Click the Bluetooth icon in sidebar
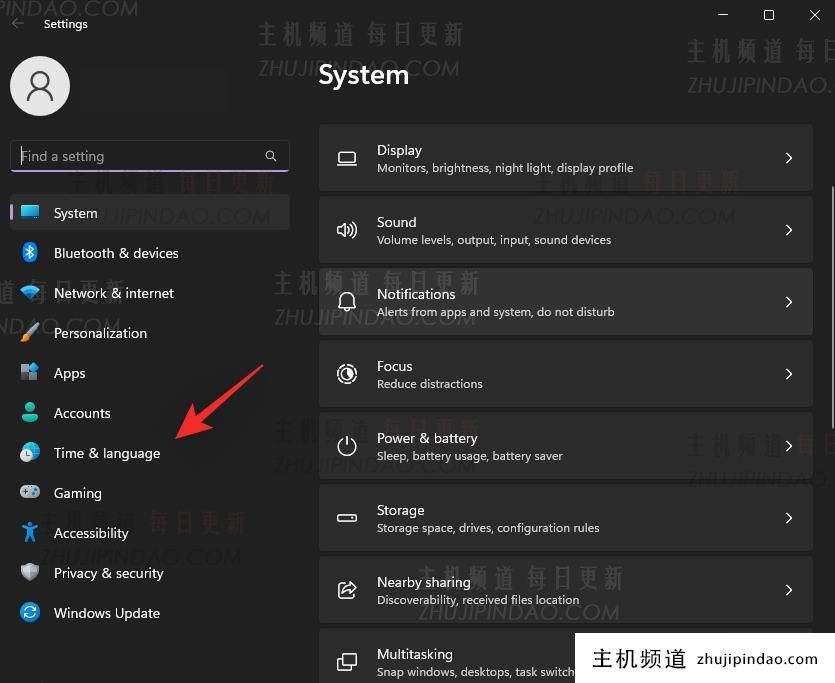The image size is (835, 683). pyautogui.click(x=30, y=253)
